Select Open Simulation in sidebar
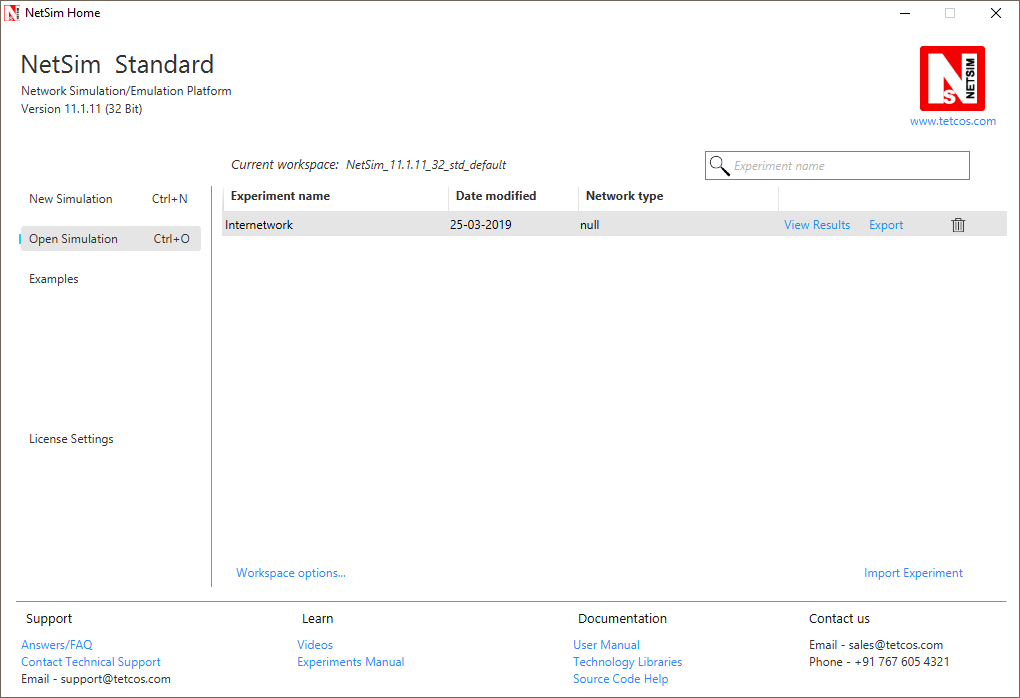The height and width of the screenshot is (698, 1020). pos(109,239)
